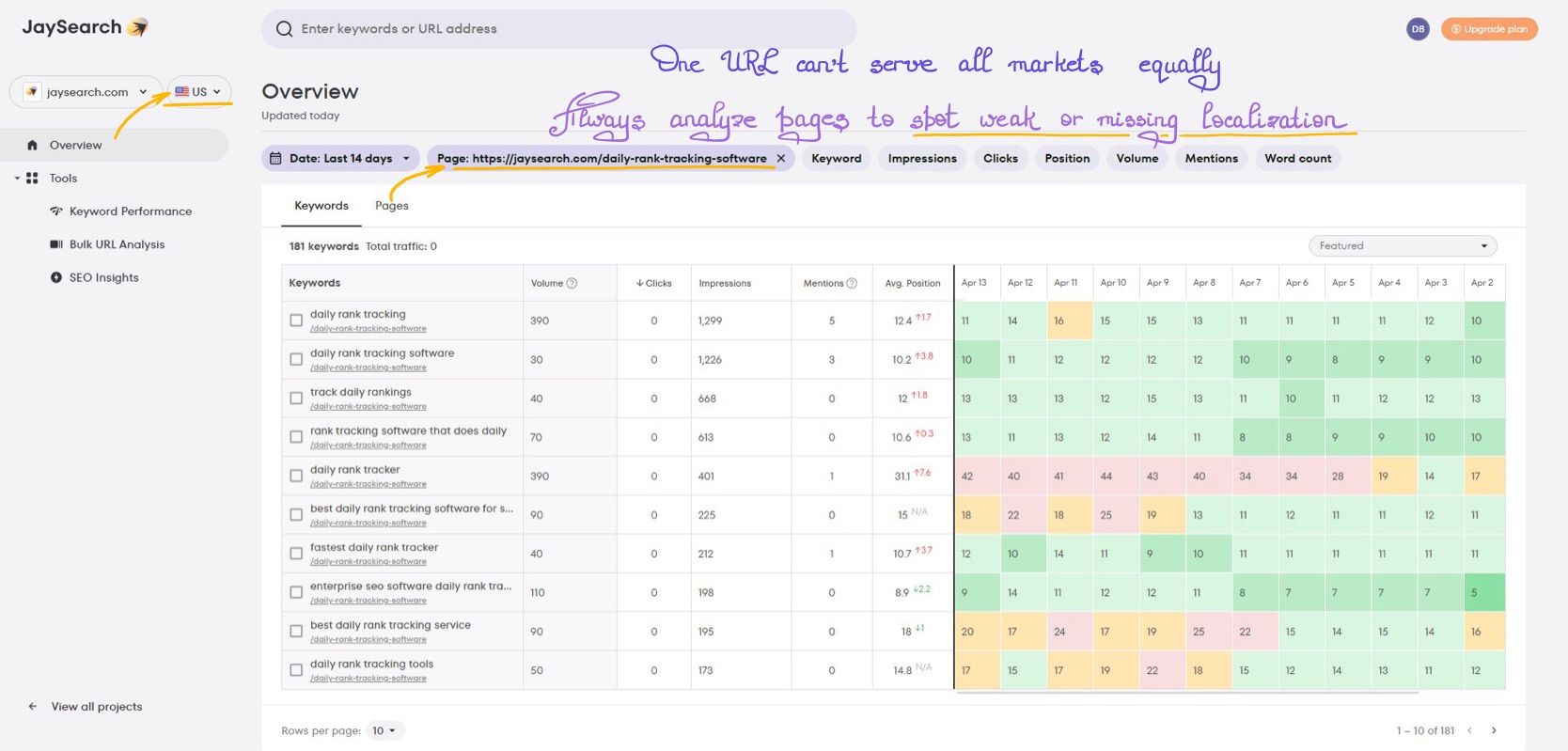Click the jaysearch.com project favicon
The image size is (1568, 751).
point(32,92)
